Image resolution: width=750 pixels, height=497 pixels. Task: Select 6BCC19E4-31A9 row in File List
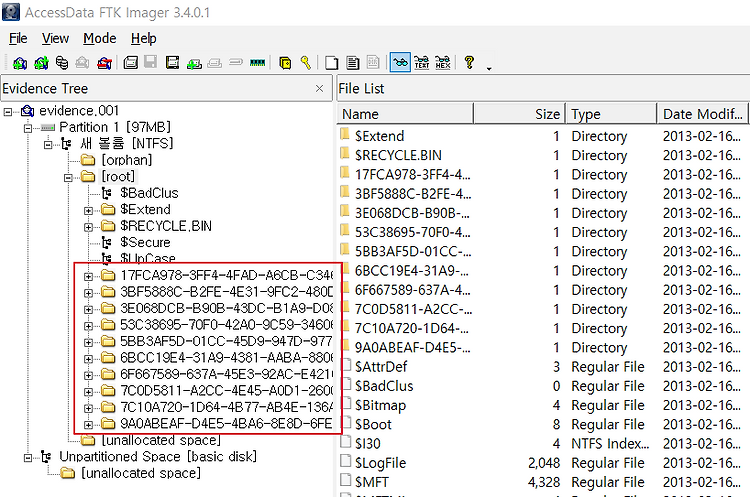click(x=543, y=271)
